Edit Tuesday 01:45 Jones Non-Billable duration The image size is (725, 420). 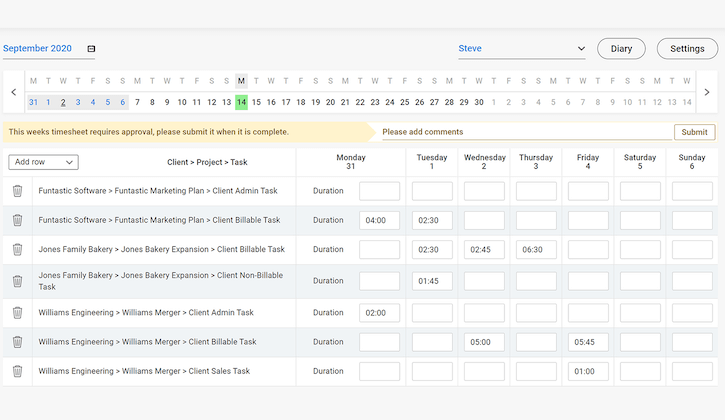click(x=432, y=281)
